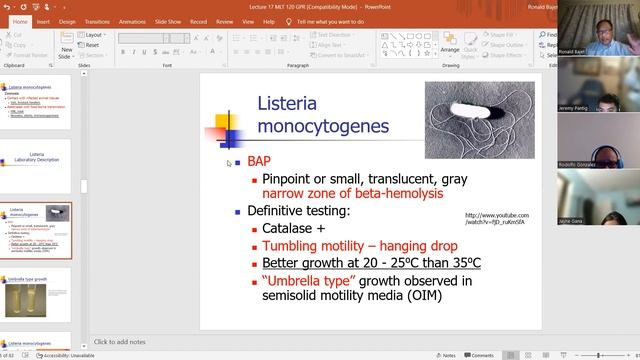Toggle Bold formatting

point(123,52)
